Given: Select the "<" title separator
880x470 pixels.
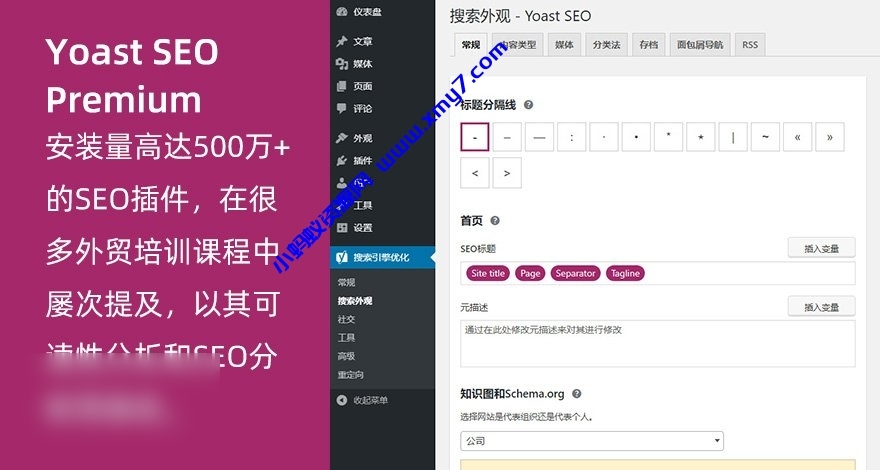Looking at the screenshot, I should (x=475, y=173).
